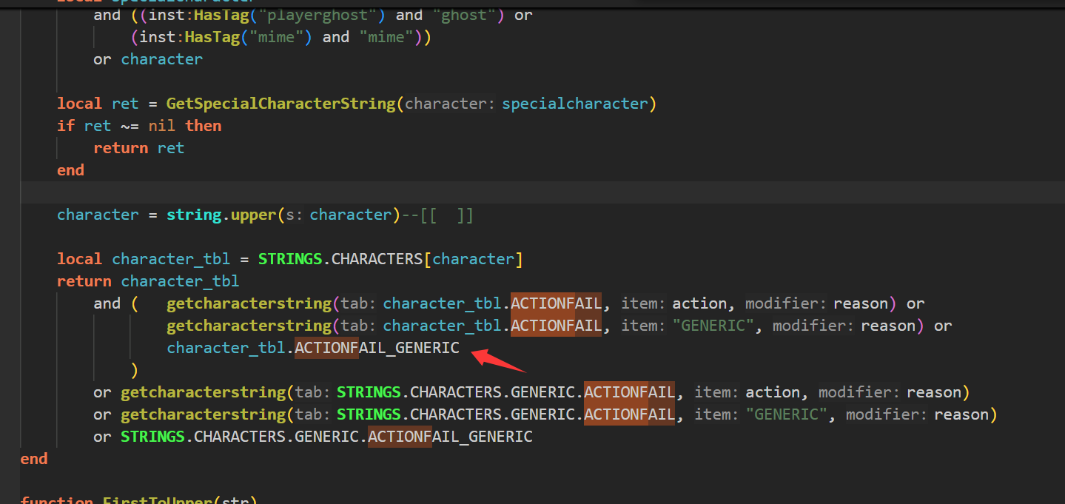The width and height of the screenshot is (1065, 504).
Task: Click the end keyword closing the if block
Action: click(x=71, y=170)
